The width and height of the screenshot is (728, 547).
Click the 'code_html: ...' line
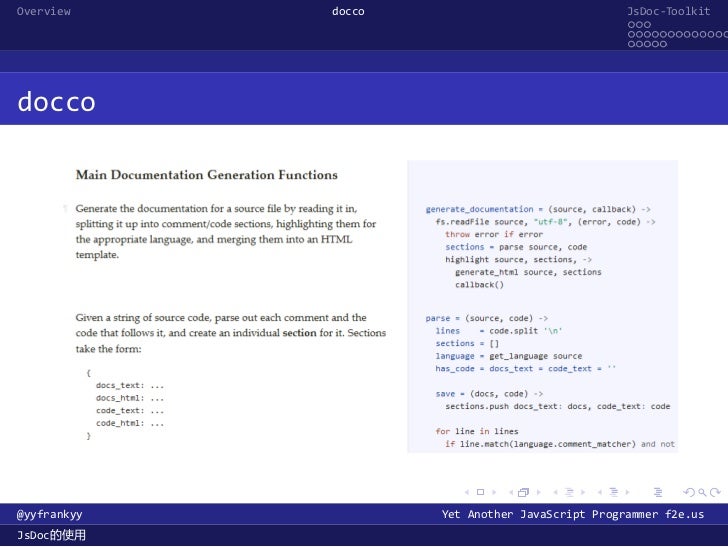(x=130, y=423)
